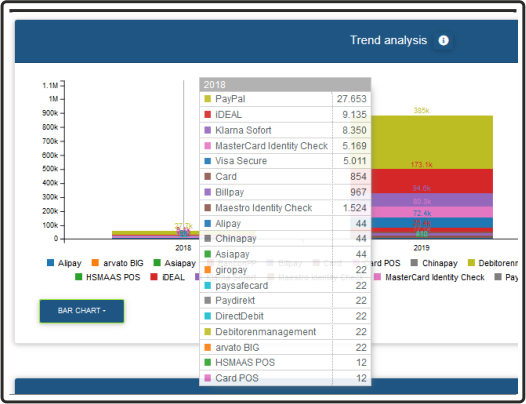Click the giropay tooltip row
Screen dimensions: 526x404
coord(285,270)
